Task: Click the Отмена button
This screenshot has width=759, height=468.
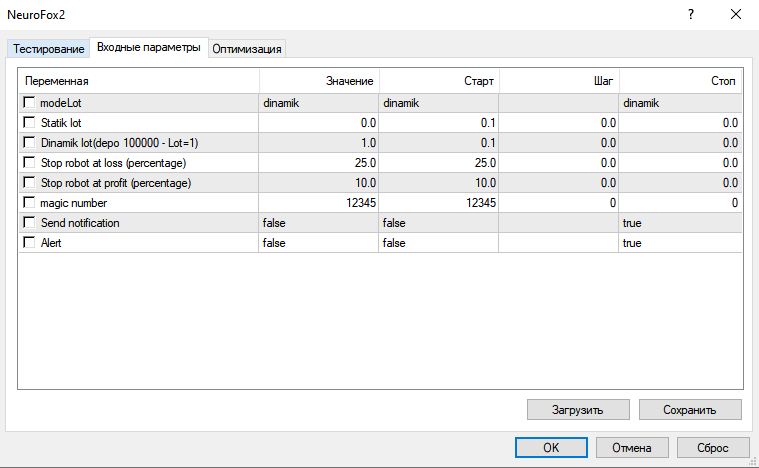Action: (x=632, y=448)
